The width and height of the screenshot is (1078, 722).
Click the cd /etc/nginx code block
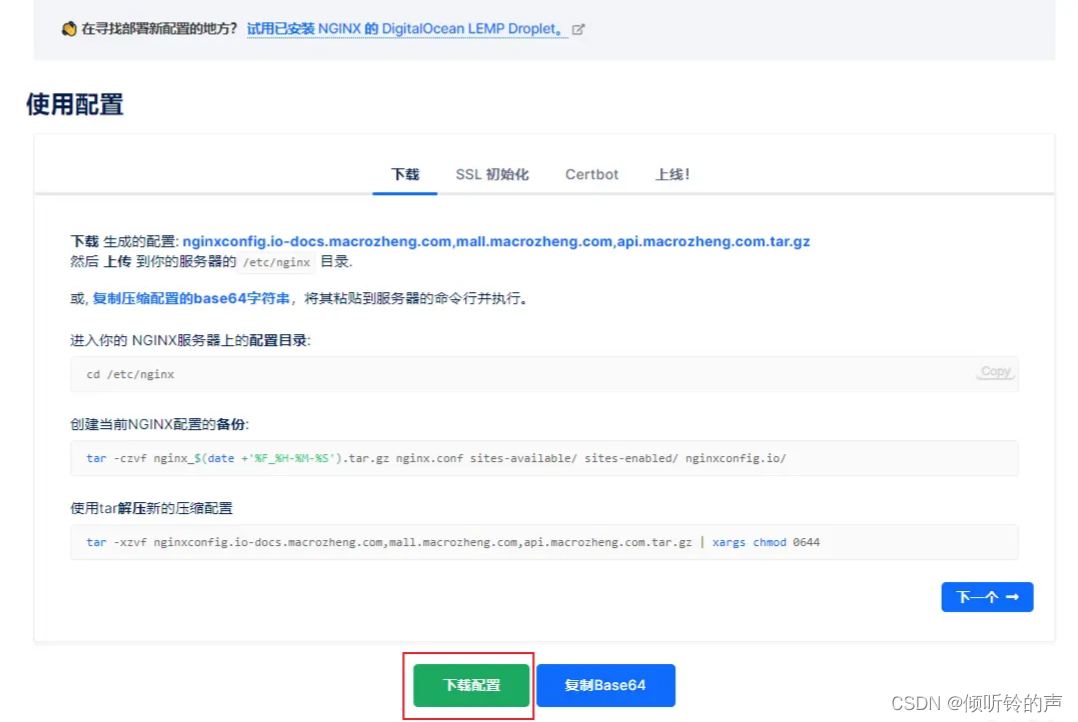[544, 374]
